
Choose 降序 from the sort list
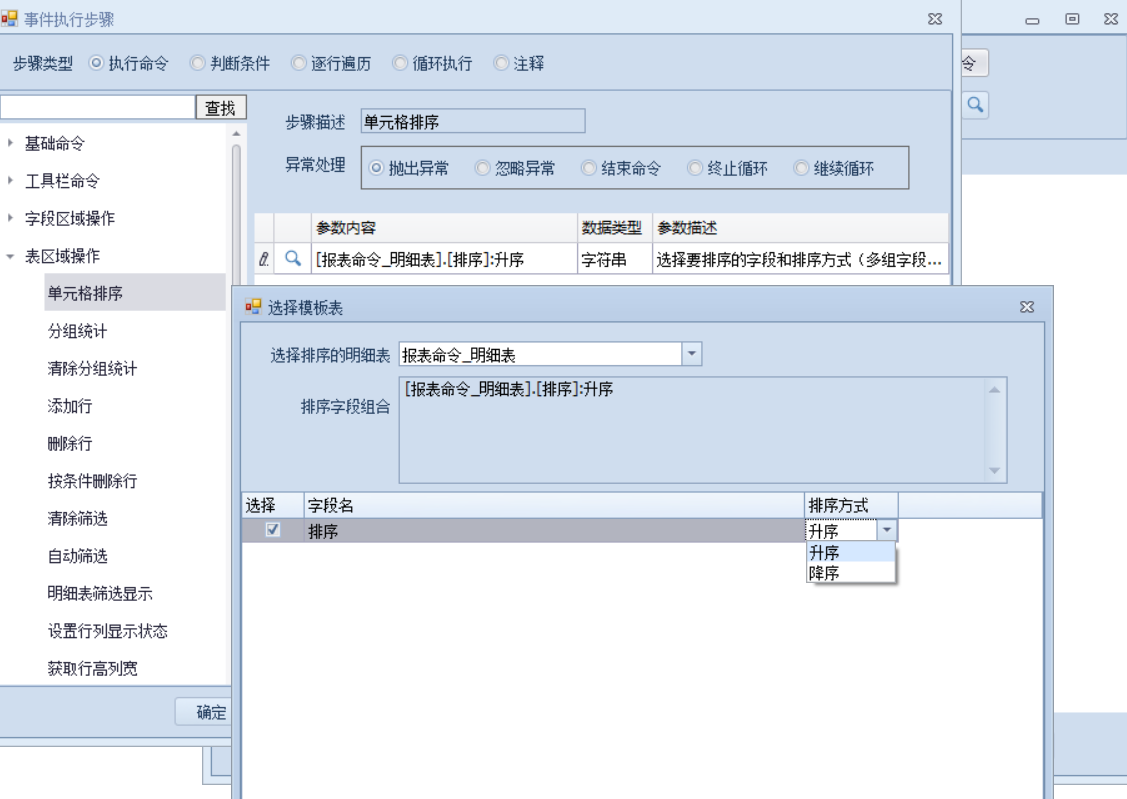tap(825, 573)
